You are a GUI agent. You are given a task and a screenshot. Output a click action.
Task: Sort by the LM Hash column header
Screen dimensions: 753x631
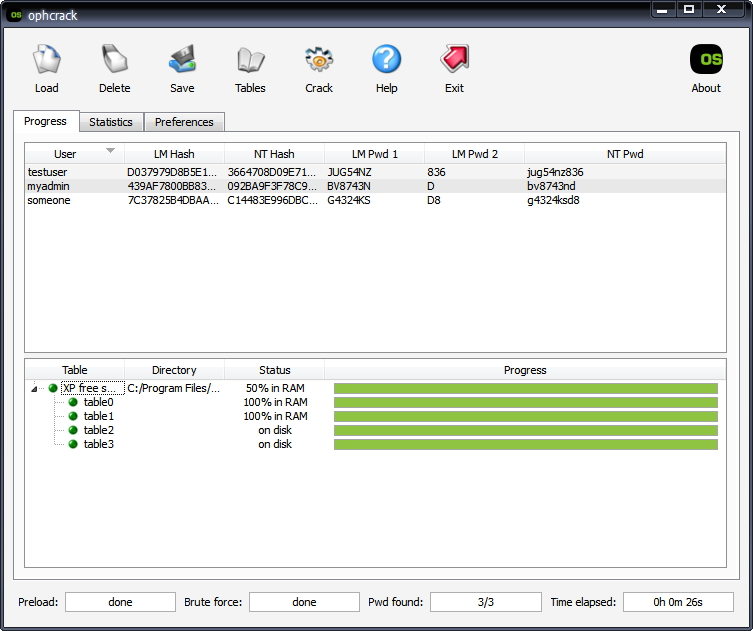(x=174, y=154)
